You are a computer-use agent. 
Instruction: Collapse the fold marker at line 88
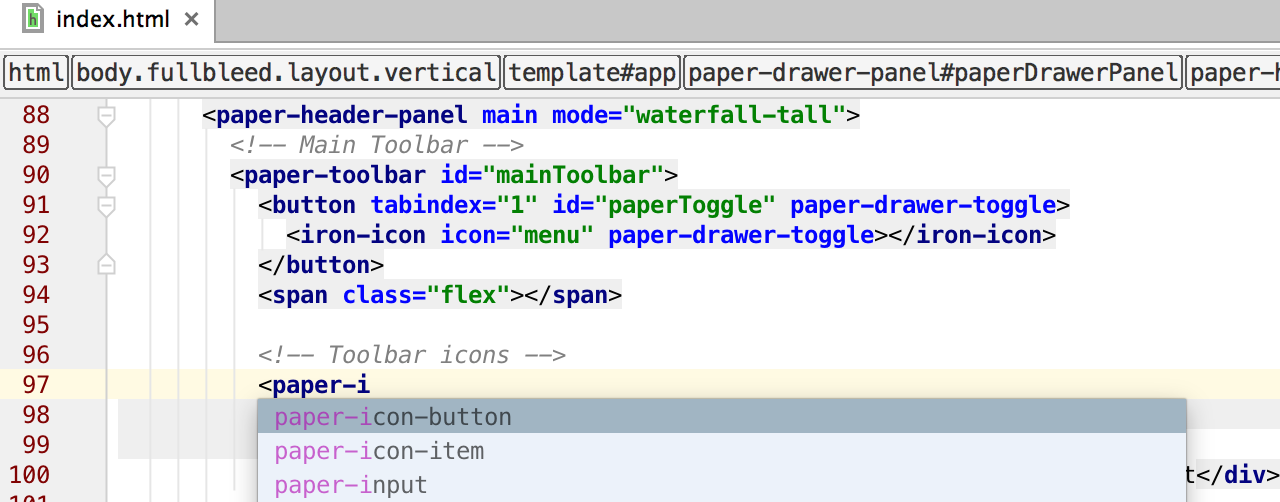pos(106,116)
